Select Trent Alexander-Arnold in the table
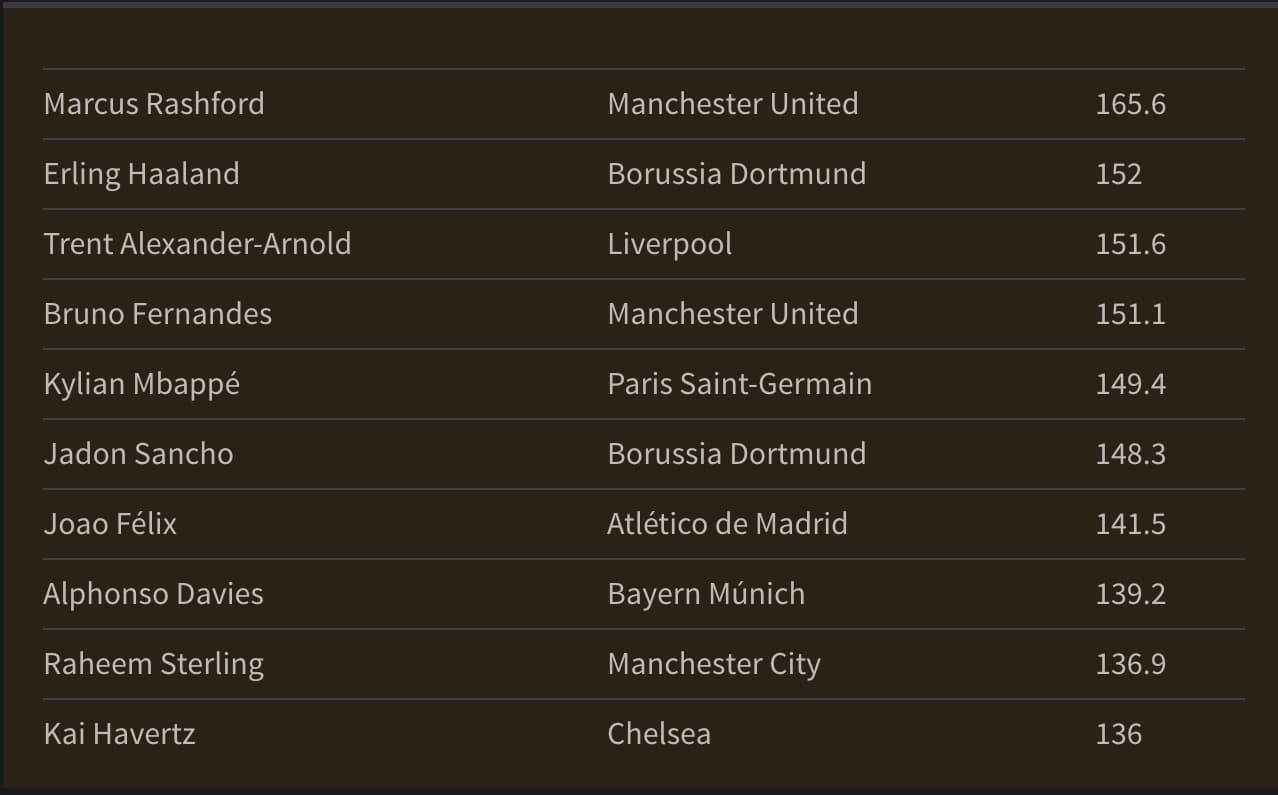The image size is (1278, 795). click(x=198, y=244)
